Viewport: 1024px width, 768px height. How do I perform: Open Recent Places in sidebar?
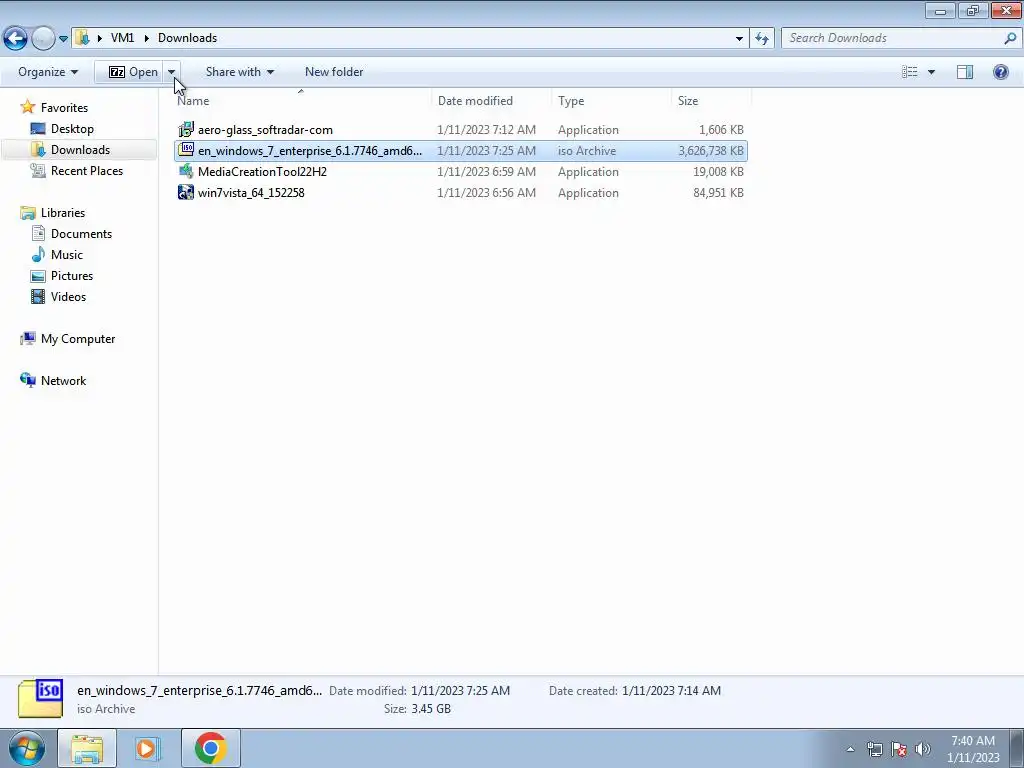(x=87, y=170)
